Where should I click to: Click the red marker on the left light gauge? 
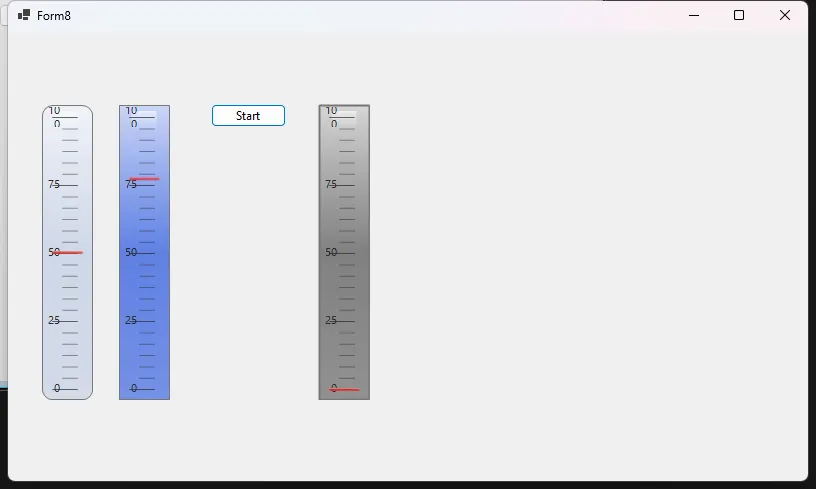coord(69,253)
